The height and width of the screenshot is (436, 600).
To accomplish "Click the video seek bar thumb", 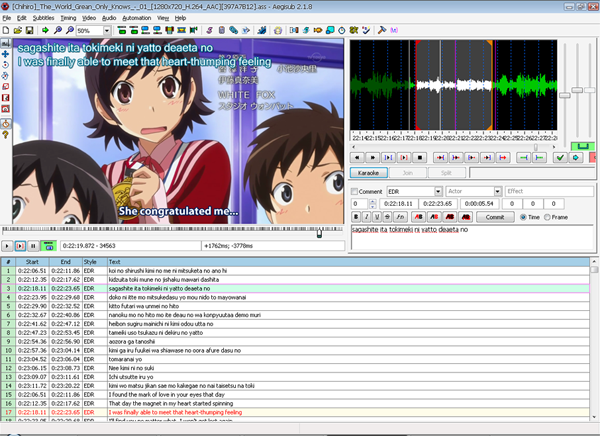I will (x=319, y=232).
